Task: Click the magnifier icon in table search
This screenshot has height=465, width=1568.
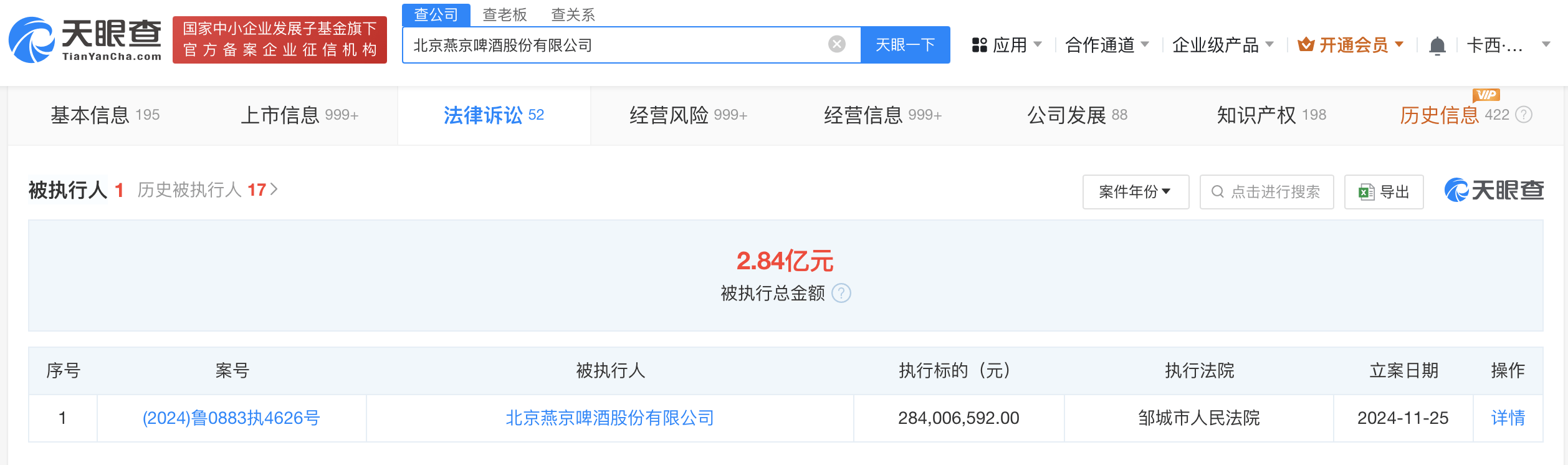Action: [1217, 192]
